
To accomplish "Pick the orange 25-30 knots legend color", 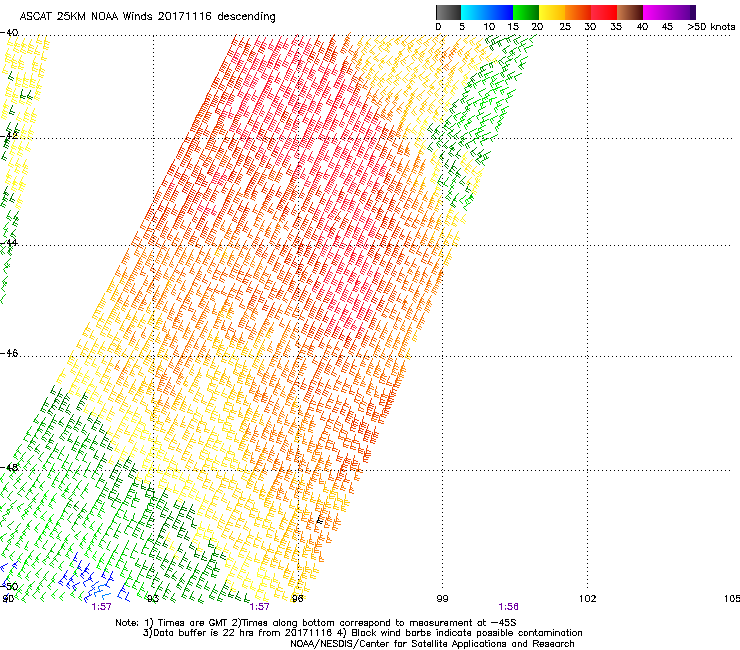I will click(x=578, y=12).
